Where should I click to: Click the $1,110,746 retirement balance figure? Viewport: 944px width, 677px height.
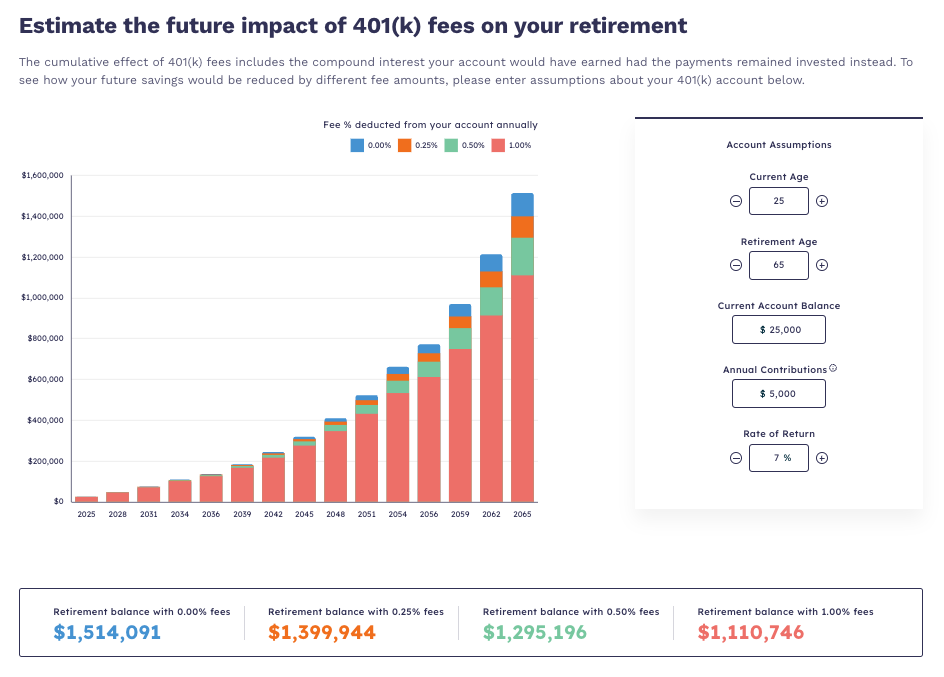(x=750, y=632)
